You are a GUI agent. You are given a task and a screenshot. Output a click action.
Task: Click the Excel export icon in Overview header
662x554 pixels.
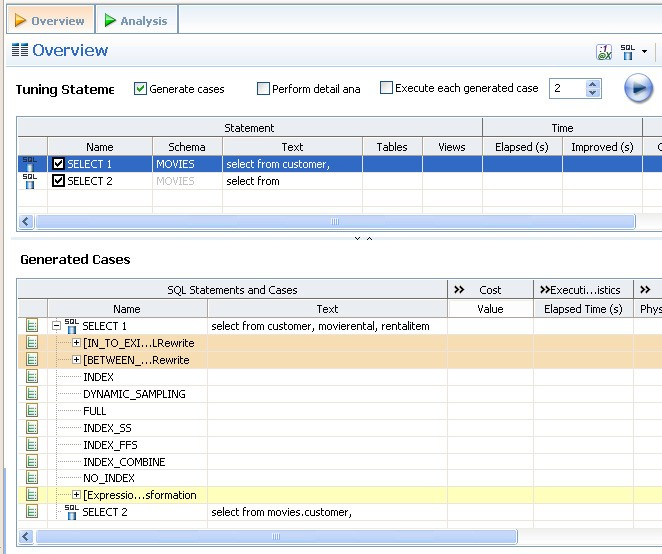pos(604,52)
